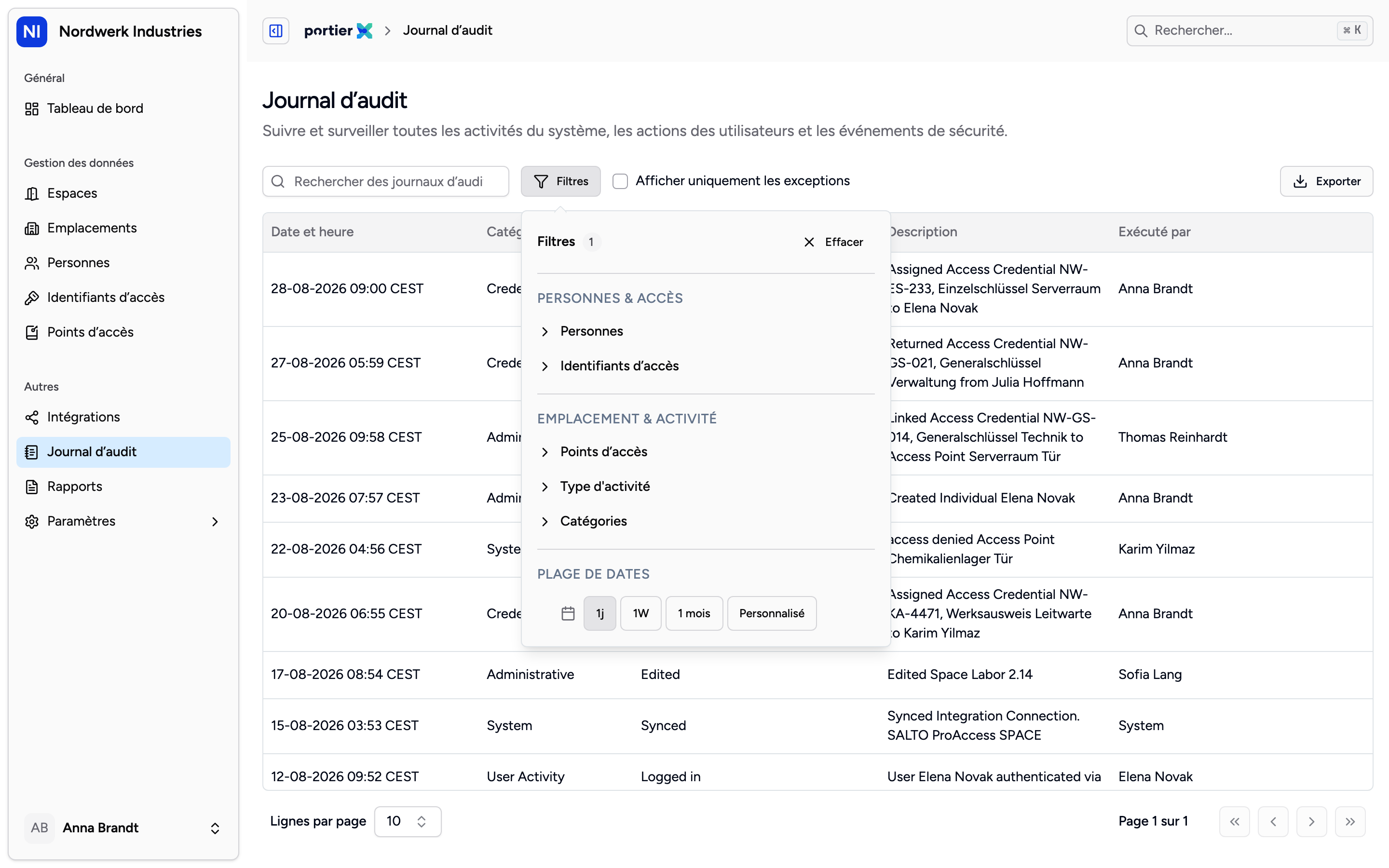This screenshot has width=1389, height=868.
Task: Click the Filtres funnel icon
Action: [x=541, y=181]
